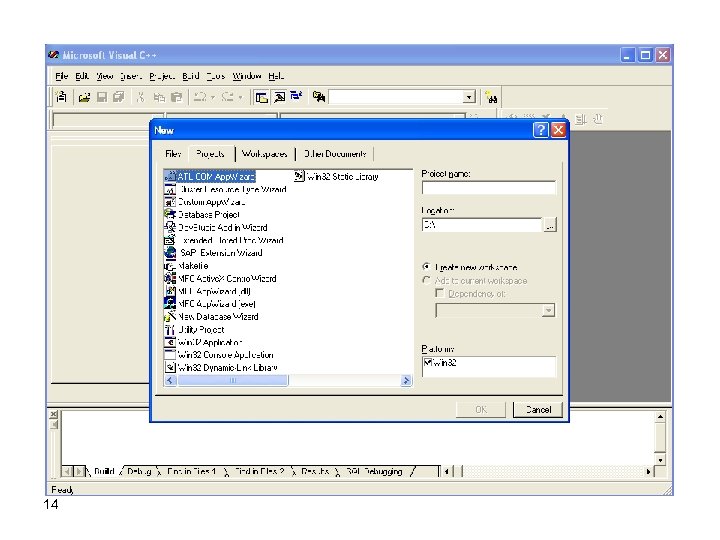
Task: Switch to the Find in Files 2 tab
Action: click(x=259, y=472)
